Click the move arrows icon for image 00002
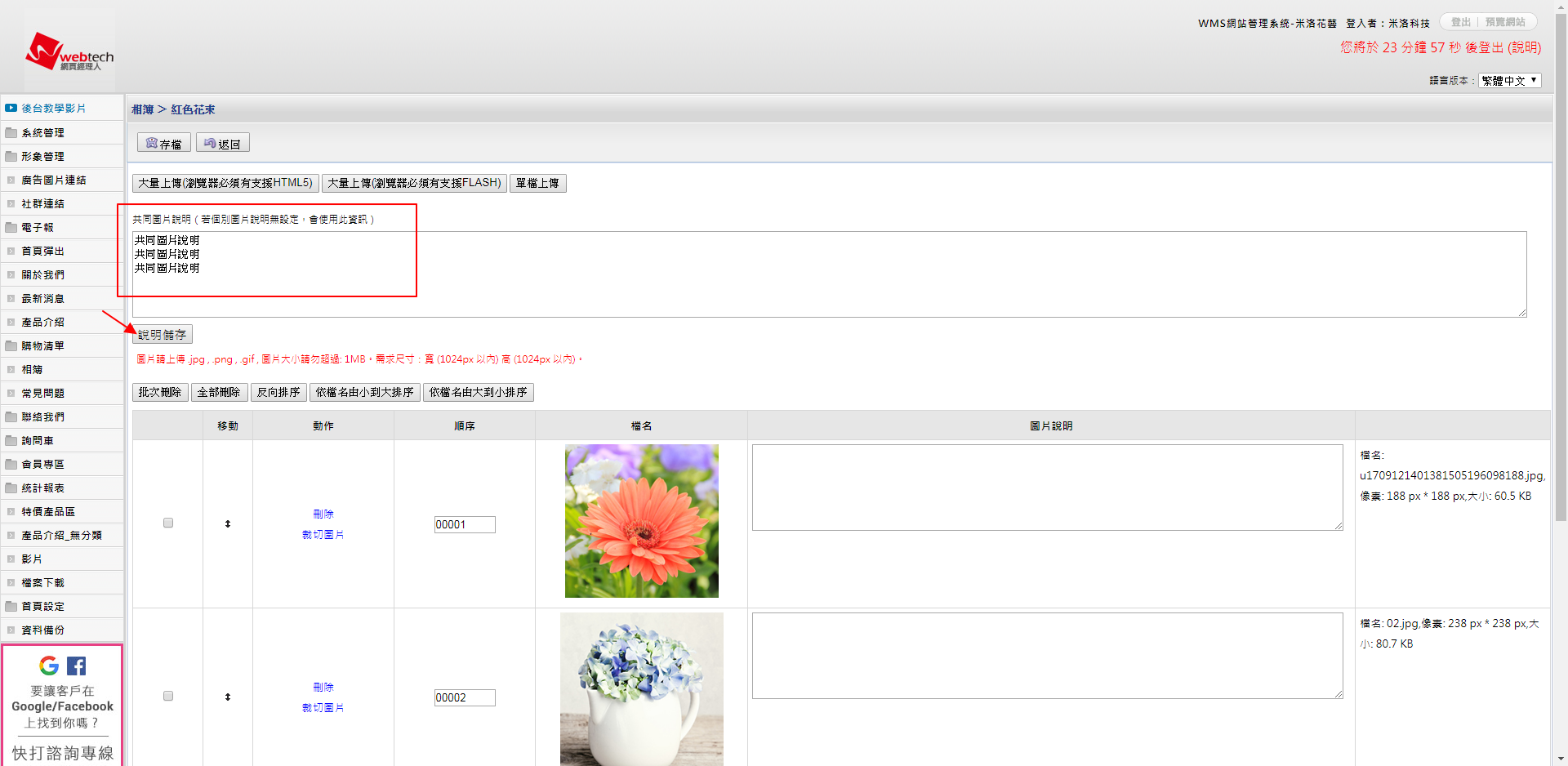This screenshot has height=766, width=1568. click(228, 697)
